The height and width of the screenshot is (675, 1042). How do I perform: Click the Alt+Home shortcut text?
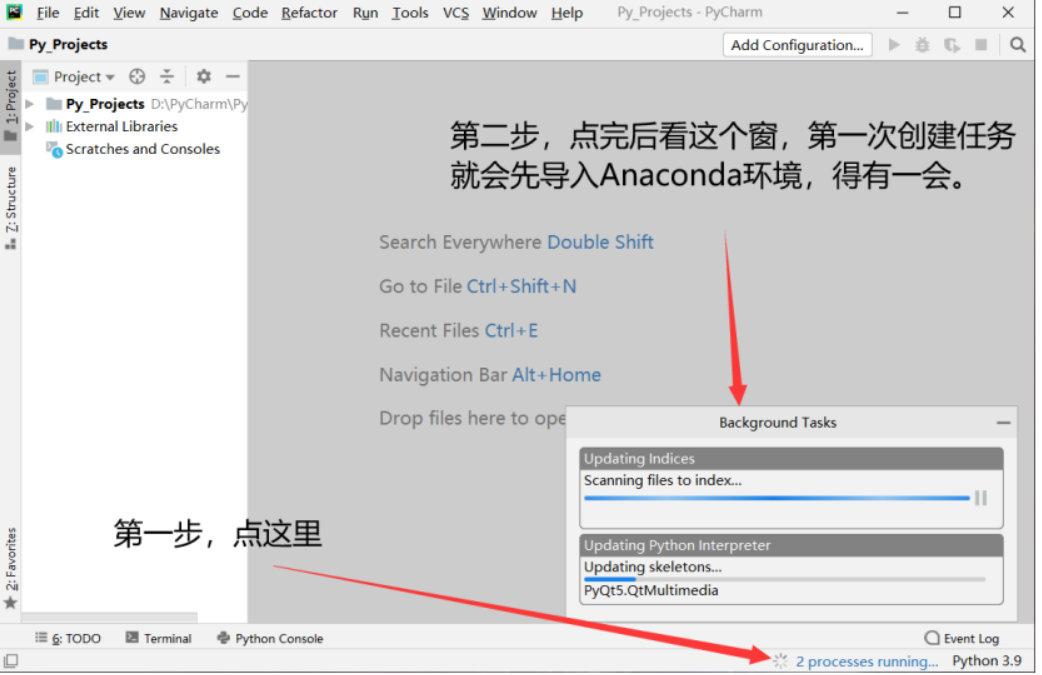pos(556,375)
